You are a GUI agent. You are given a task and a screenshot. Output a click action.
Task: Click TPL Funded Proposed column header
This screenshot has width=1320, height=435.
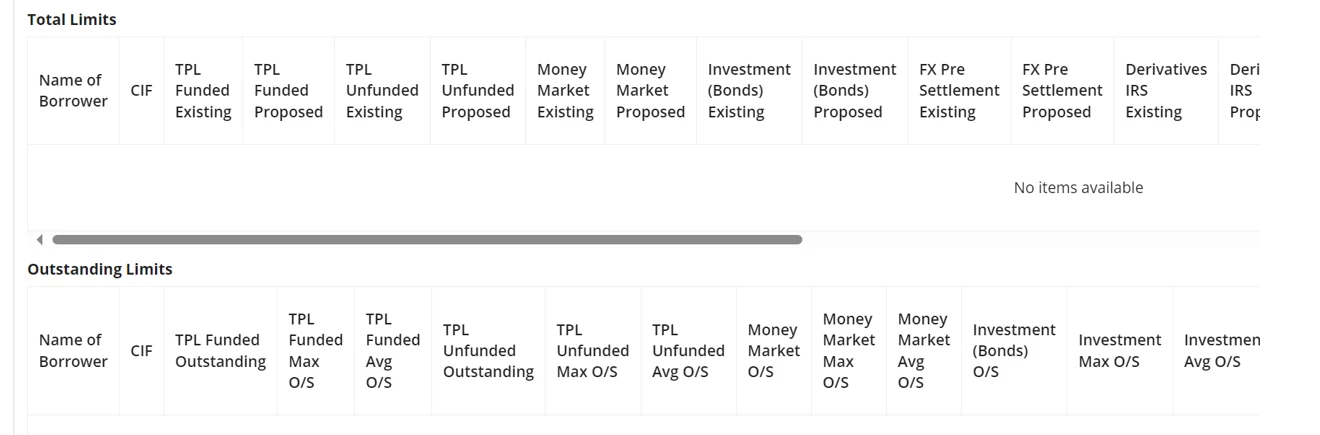click(288, 91)
